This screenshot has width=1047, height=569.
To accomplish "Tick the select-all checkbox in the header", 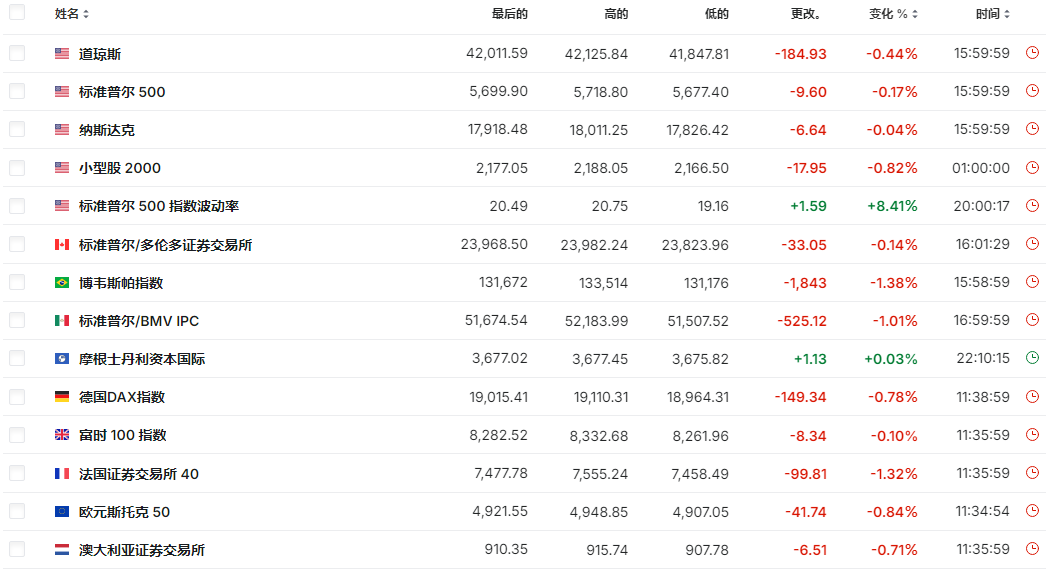I will pyautogui.click(x=17, y=13).
